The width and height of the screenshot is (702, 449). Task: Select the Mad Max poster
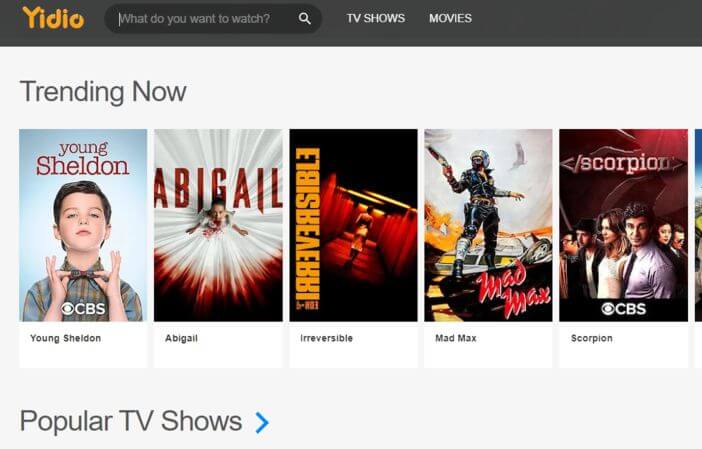488,225
